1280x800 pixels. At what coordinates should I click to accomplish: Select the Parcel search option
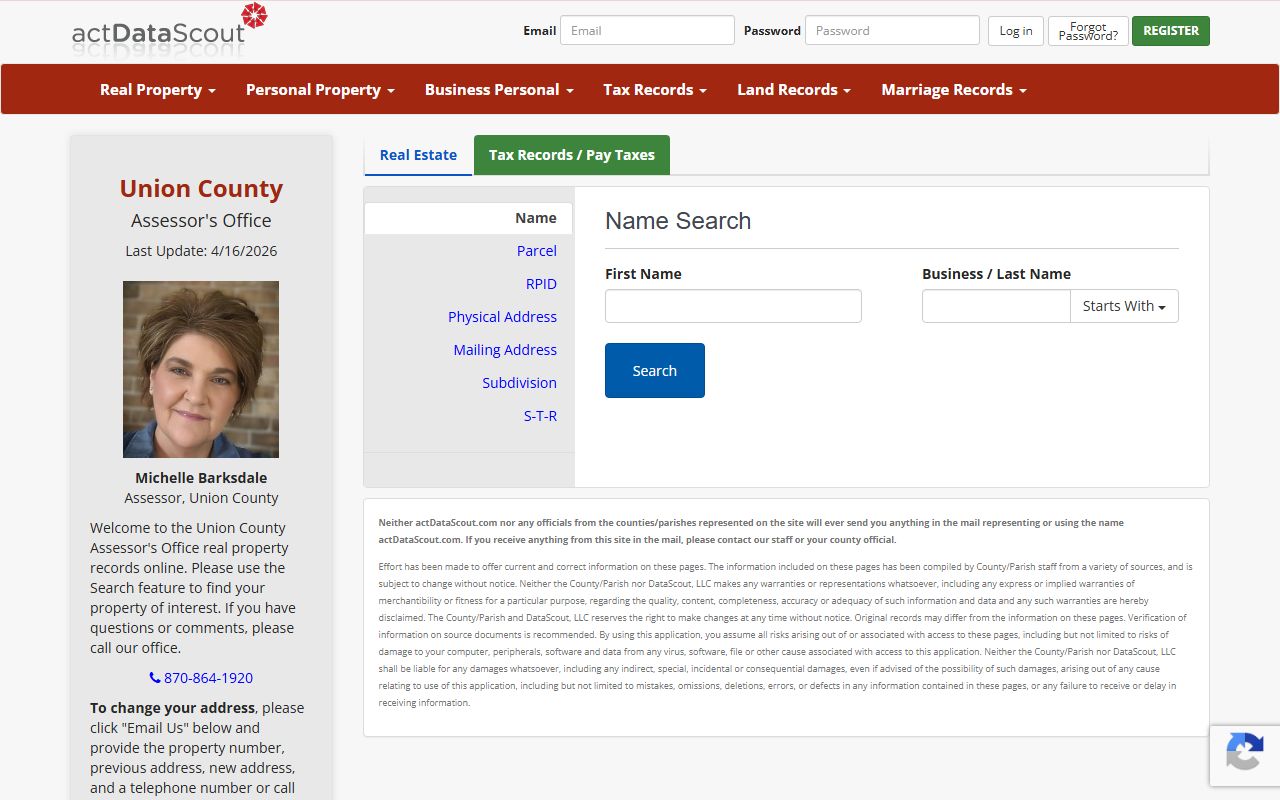[537, 251]
